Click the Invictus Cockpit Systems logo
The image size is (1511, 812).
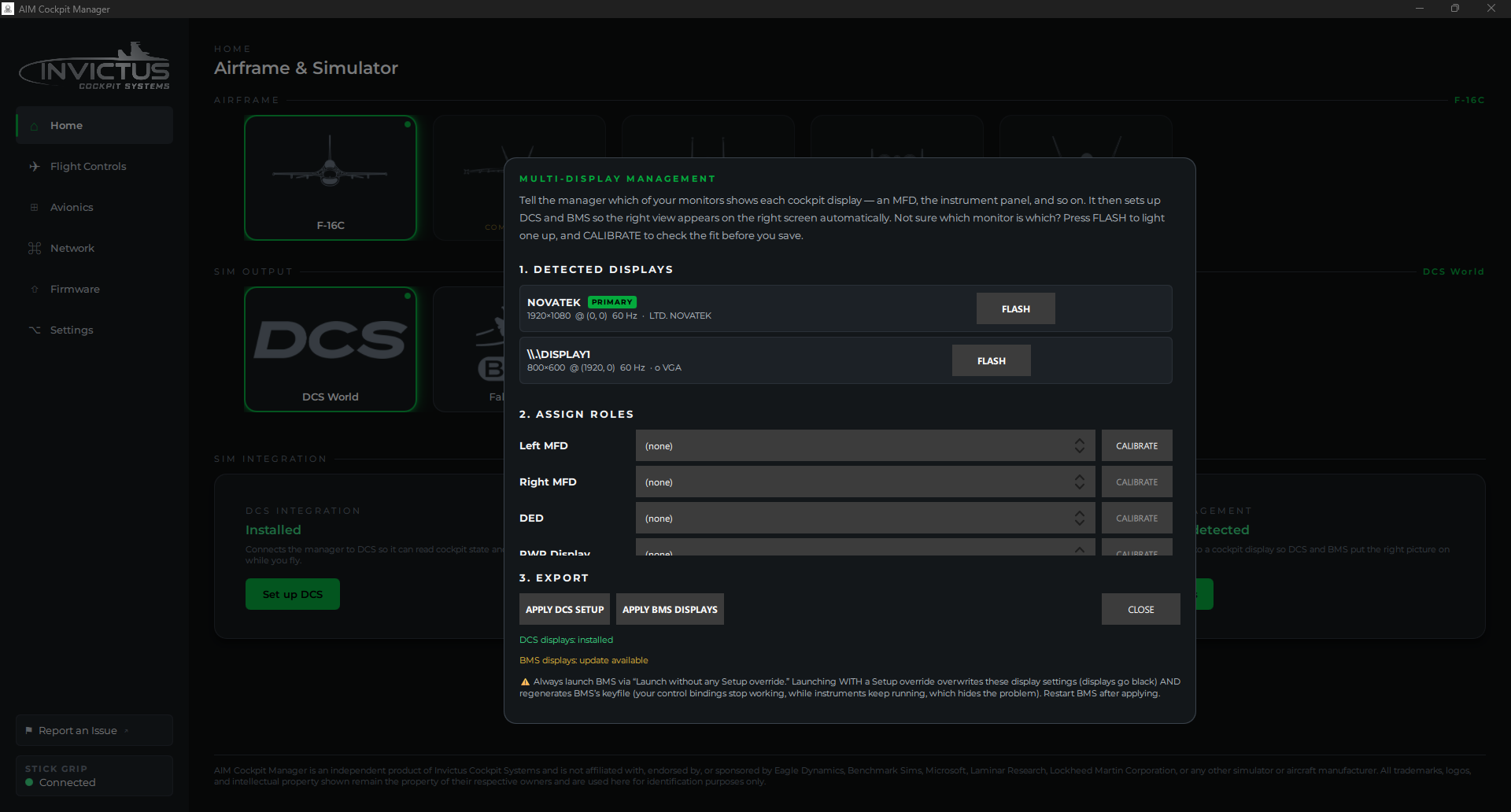click(94, 67)
